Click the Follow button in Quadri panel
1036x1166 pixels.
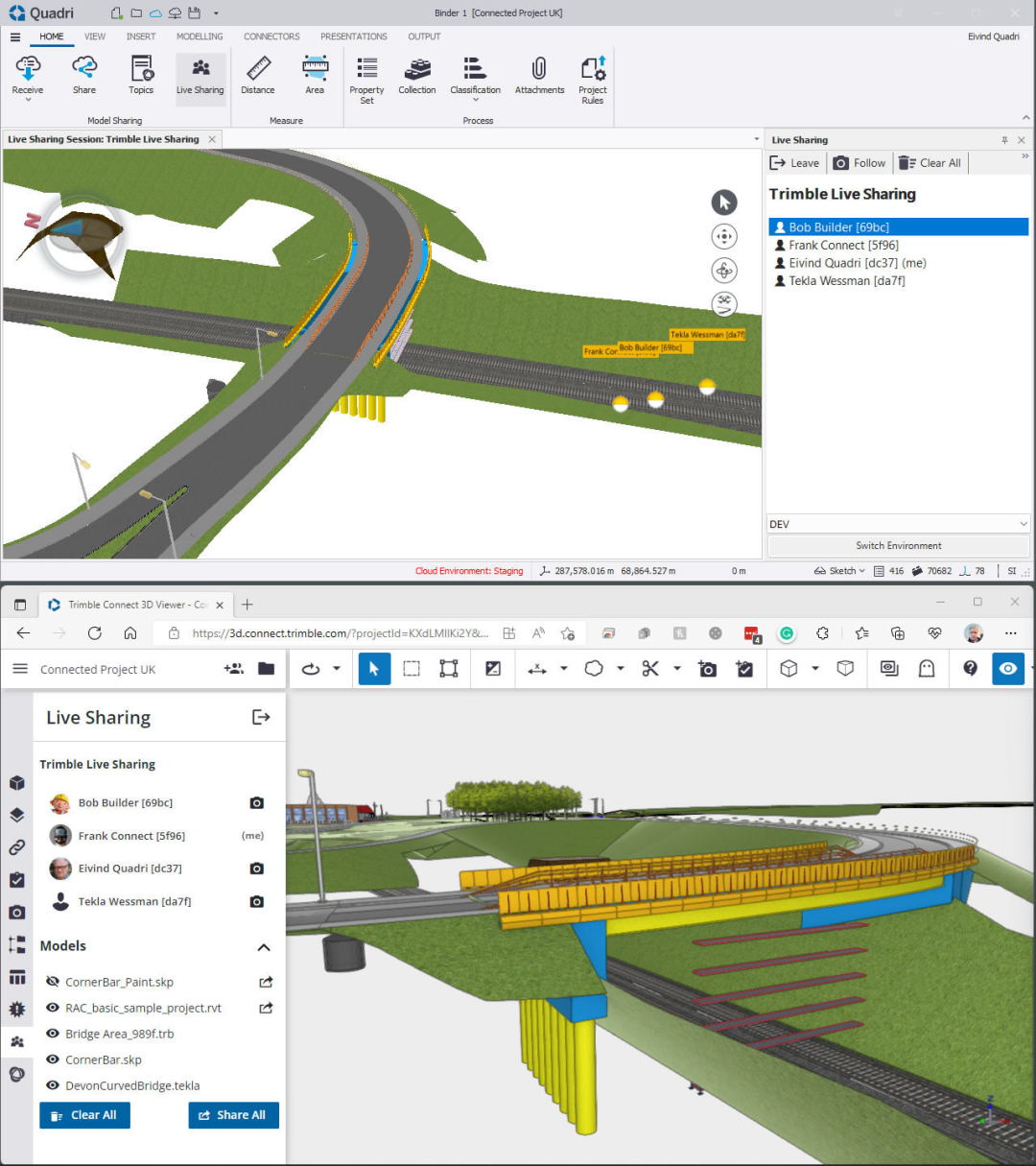coord(859,163)
